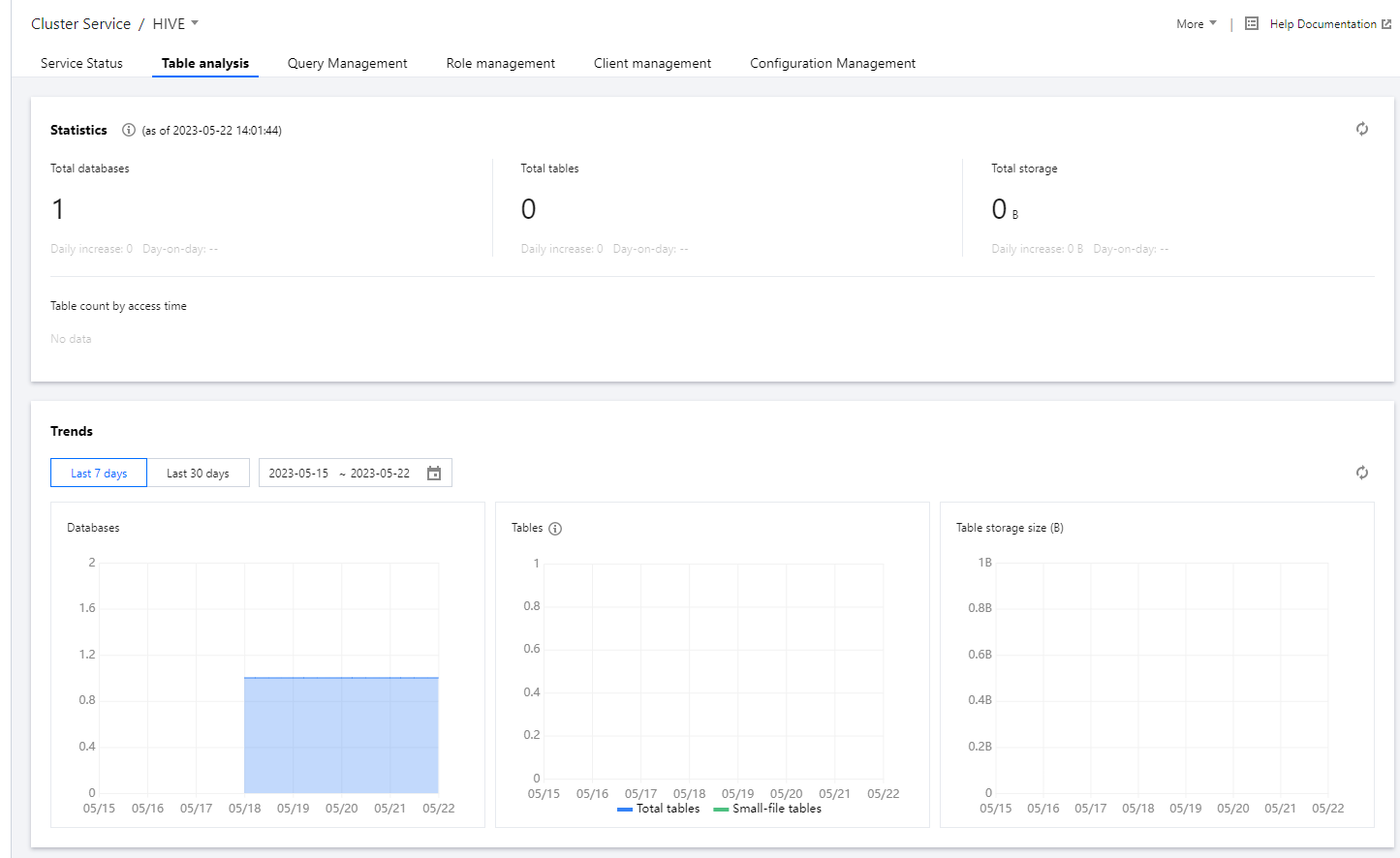Go to the Role management tab
Image resolution: width=1400 pixels, height=858 pixels.
click(x=500, y=63)
